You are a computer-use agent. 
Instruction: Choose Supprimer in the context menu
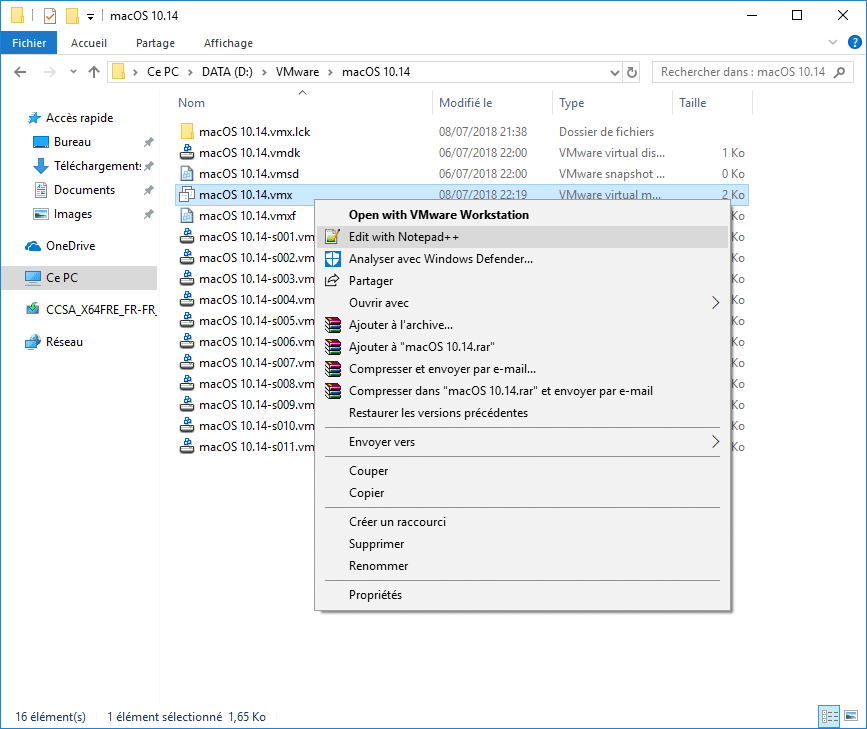coord(523,544)
